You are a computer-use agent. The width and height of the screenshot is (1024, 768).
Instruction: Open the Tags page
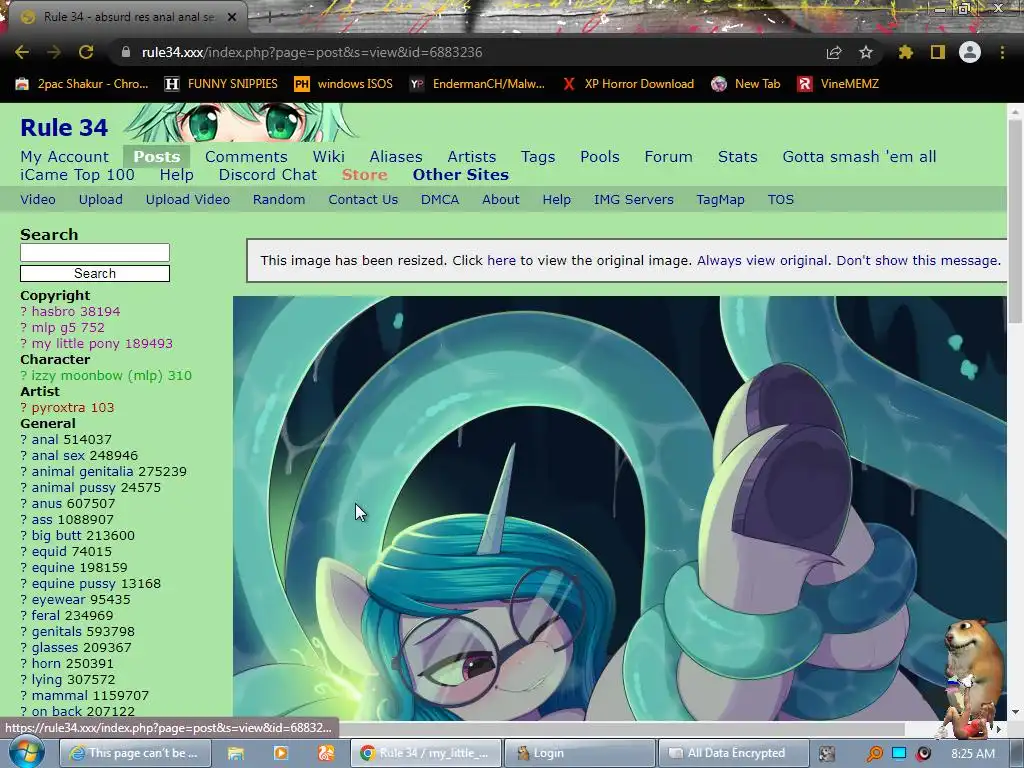pyautogui.click(x=538, y=157)
